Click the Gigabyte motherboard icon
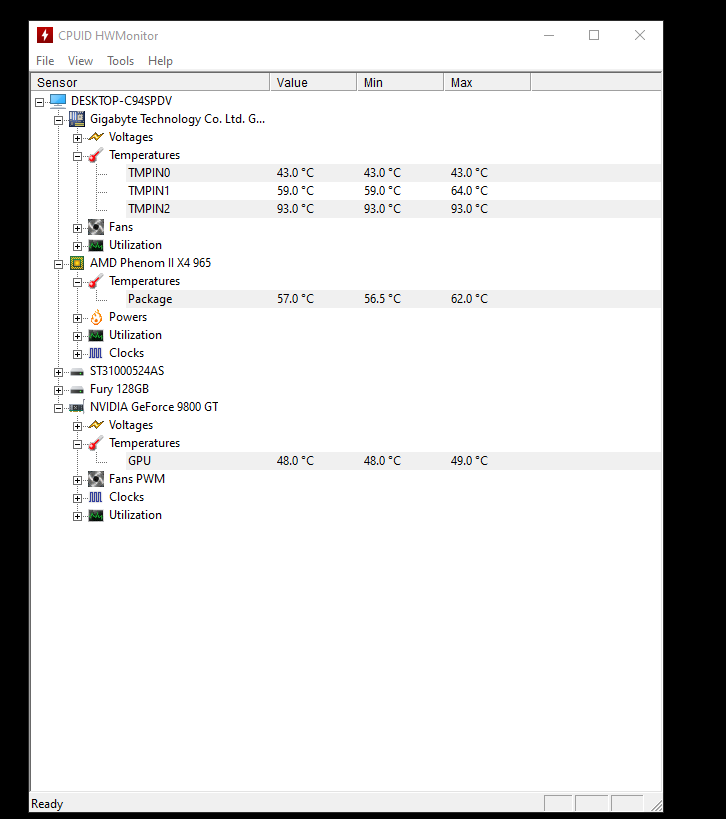 77,119
